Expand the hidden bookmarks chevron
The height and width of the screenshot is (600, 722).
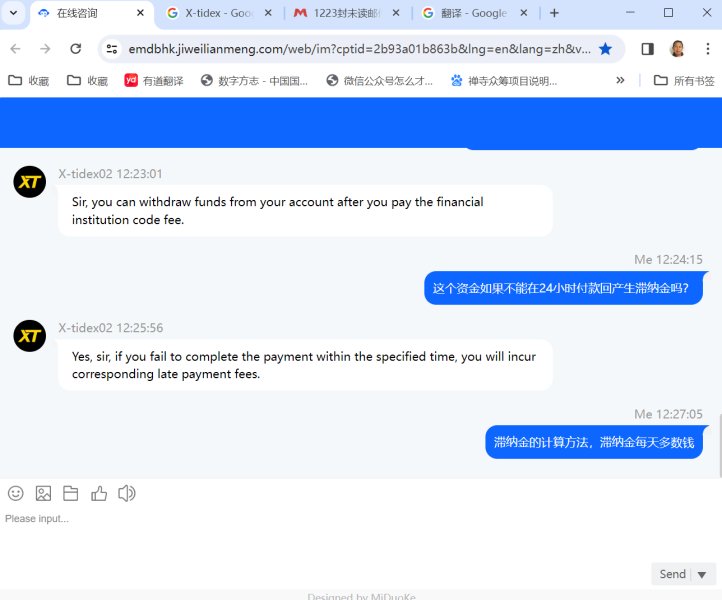point(620,81)
